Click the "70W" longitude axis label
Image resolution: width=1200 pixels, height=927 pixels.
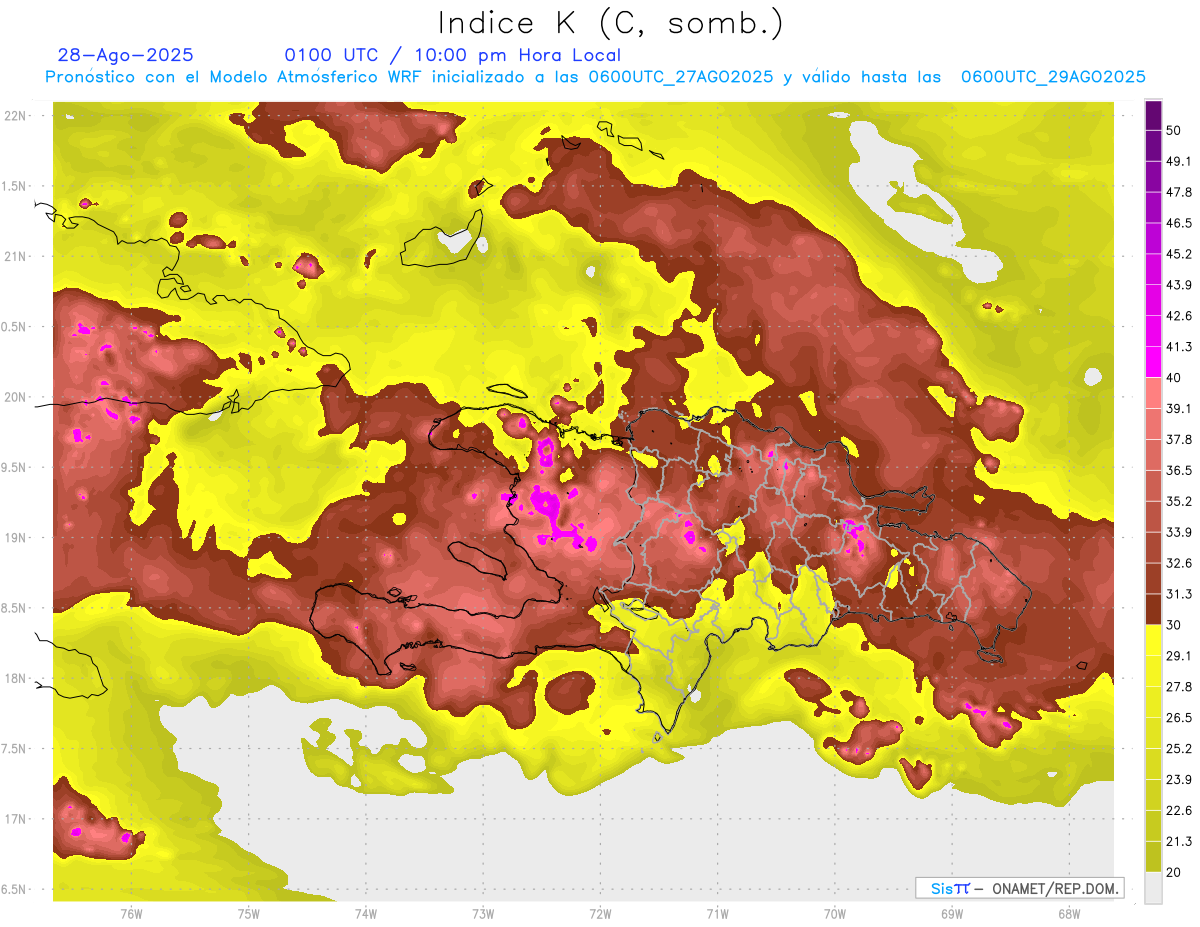tap(835, 913)
